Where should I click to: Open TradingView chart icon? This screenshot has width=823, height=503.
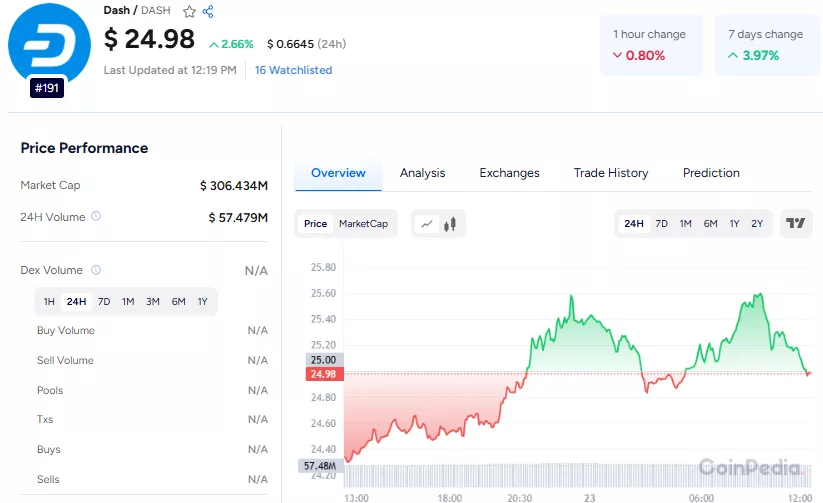(x=796, y=224)
